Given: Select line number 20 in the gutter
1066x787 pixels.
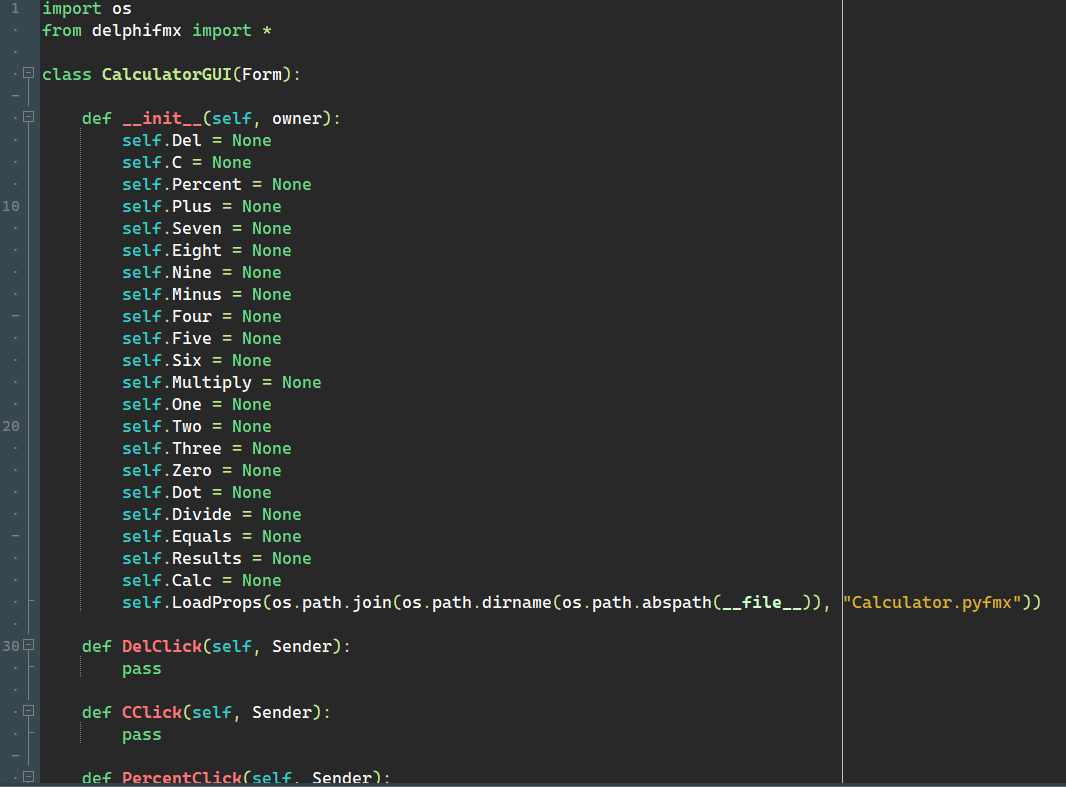Looking at the screenshot, I should 12,426.
